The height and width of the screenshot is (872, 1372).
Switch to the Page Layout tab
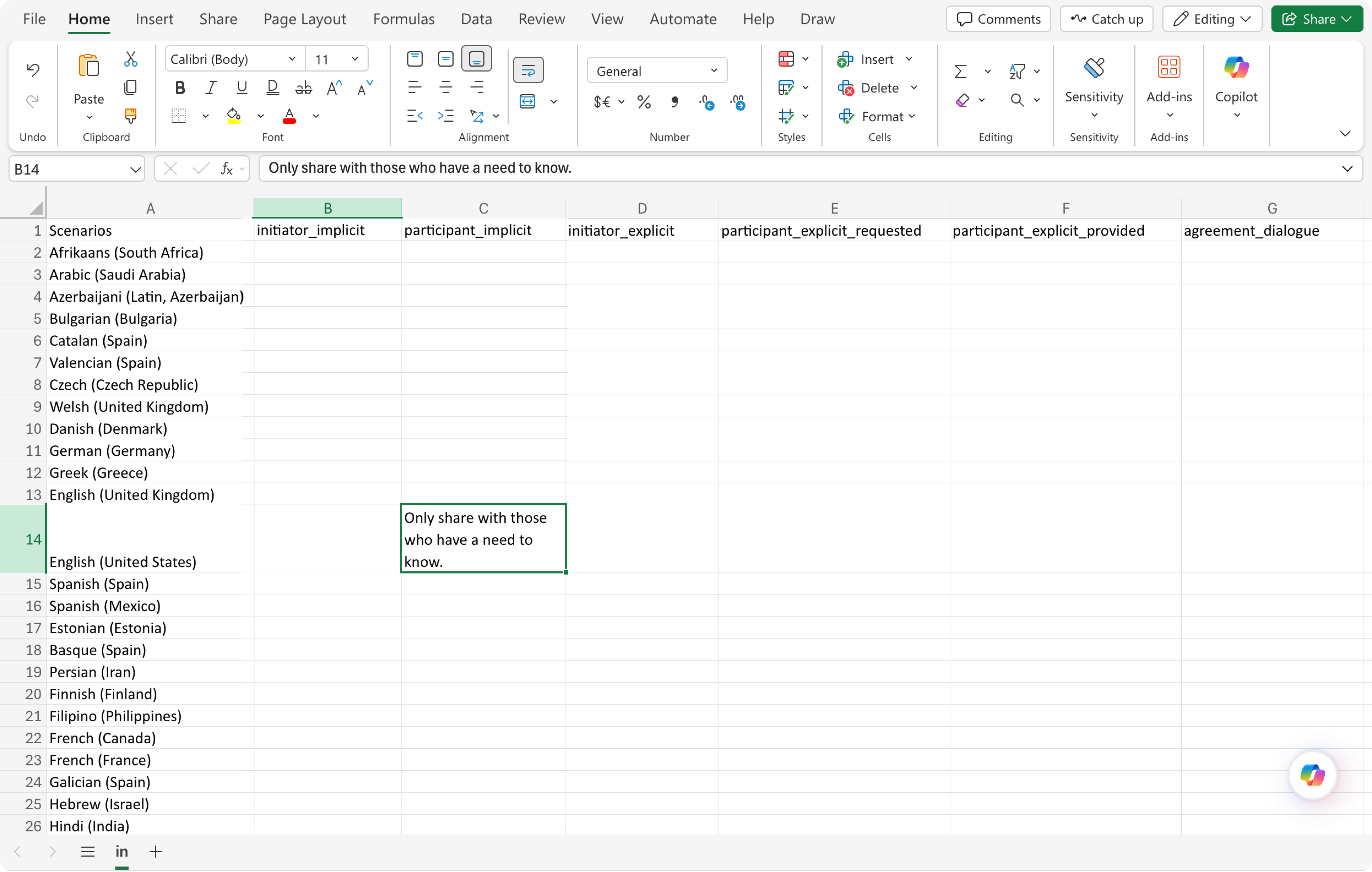point(305,19)
